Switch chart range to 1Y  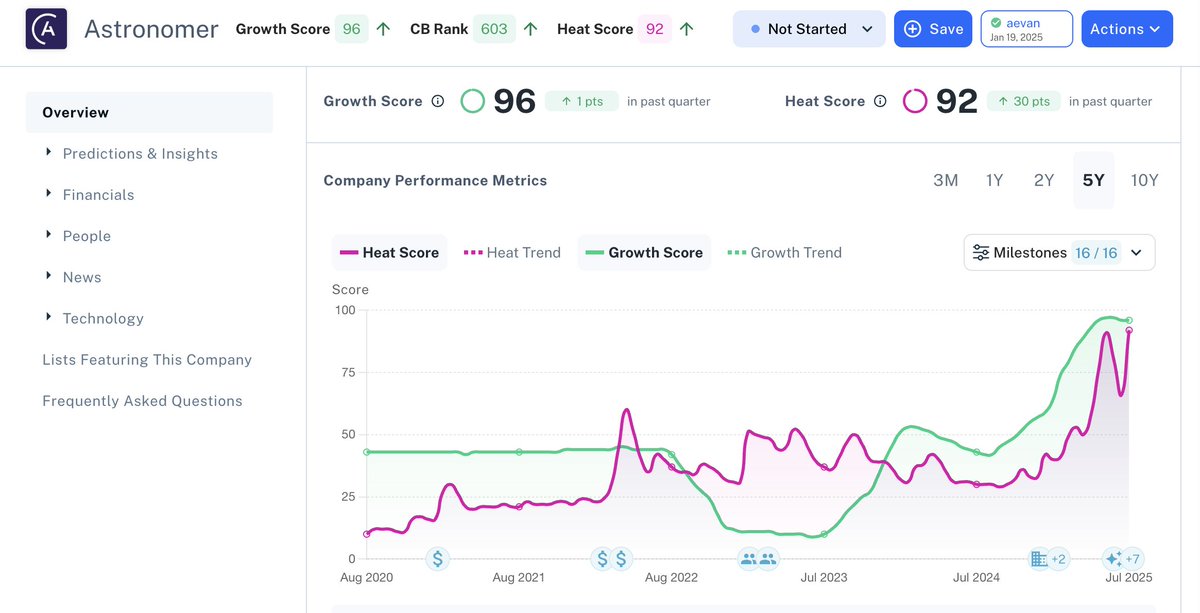point(994,181)
